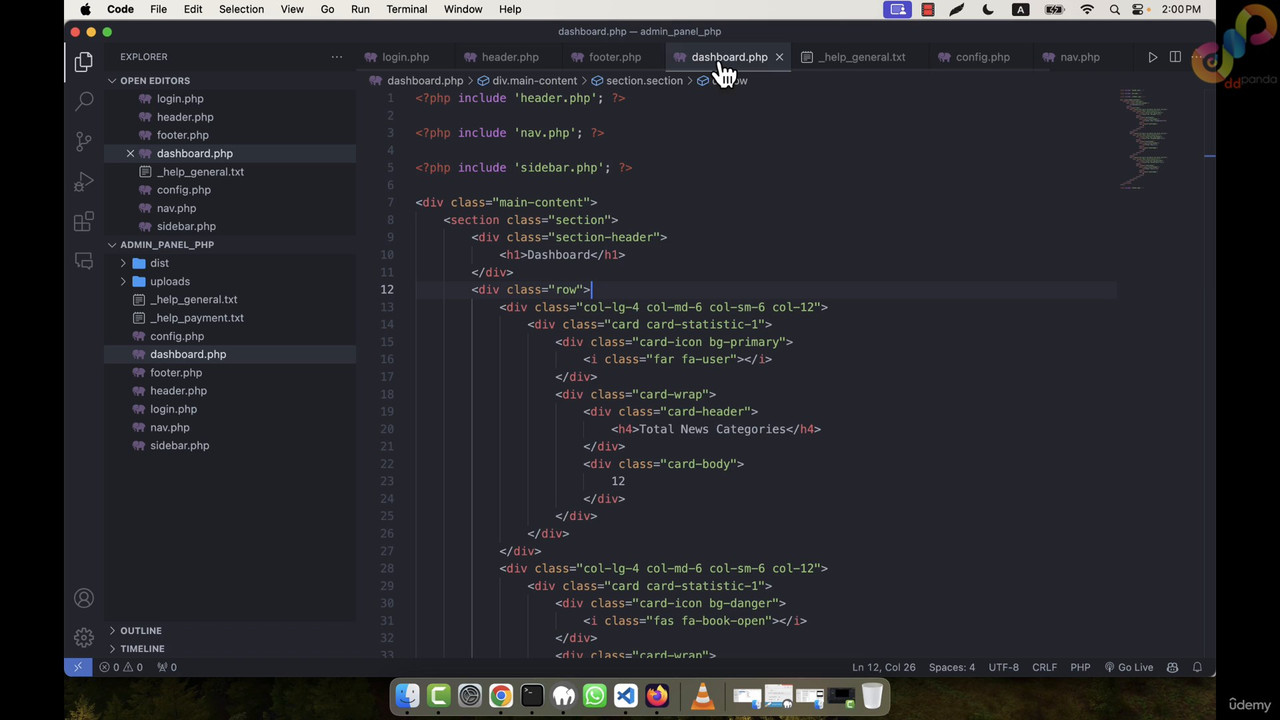Click the remote window indicator in the status bar

point(78,667)
